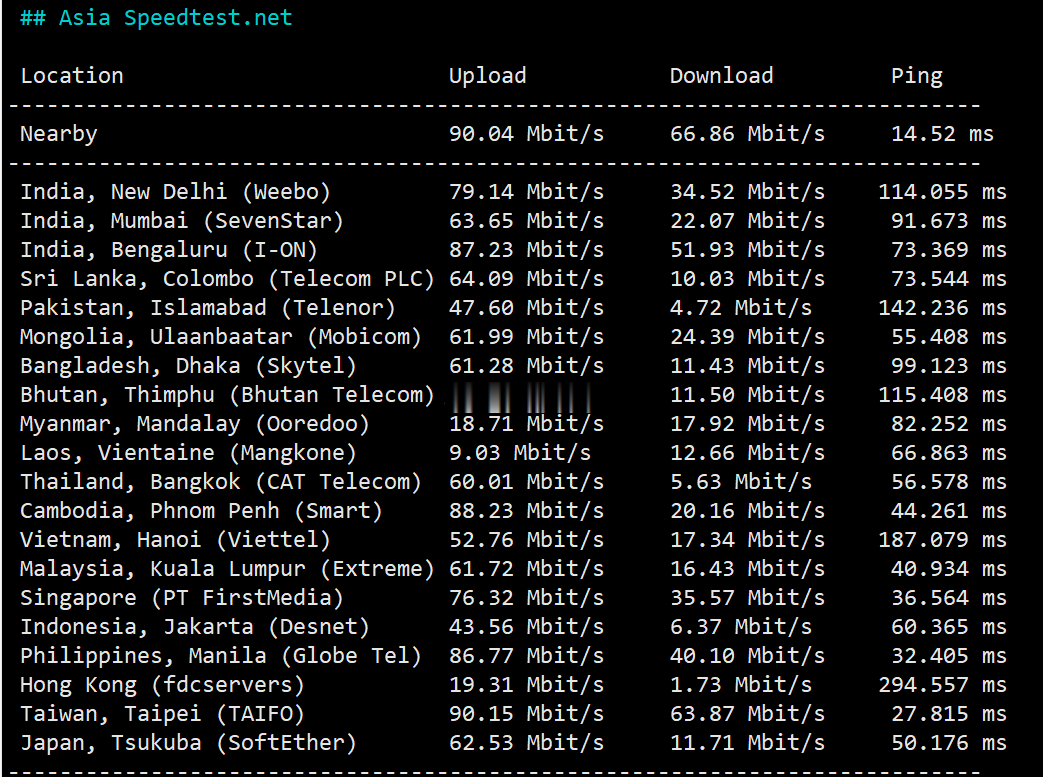The width and height of the screenshot is (1043, 777).
Task: Click the "## Asia Speedtest.net" heading
Action: click(156, 17)
